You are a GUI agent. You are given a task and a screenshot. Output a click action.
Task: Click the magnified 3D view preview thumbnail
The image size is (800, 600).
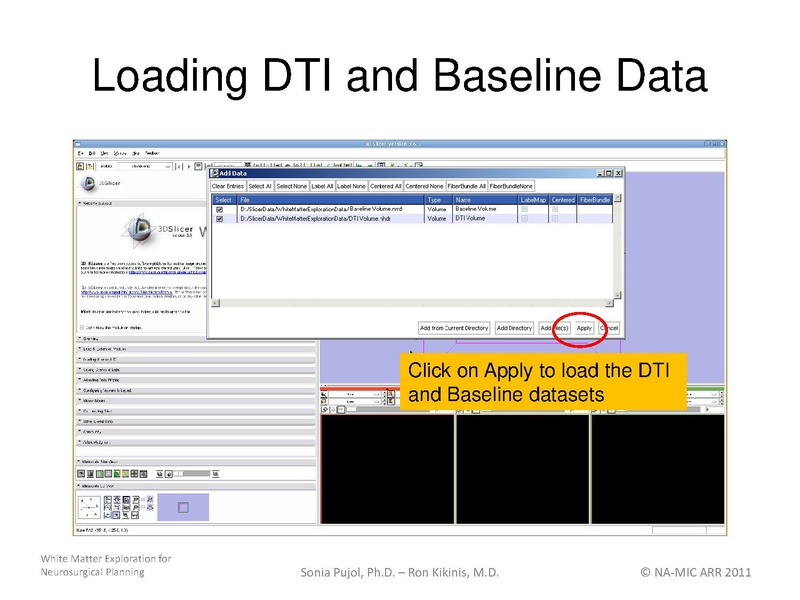click(x=183, y=507)
